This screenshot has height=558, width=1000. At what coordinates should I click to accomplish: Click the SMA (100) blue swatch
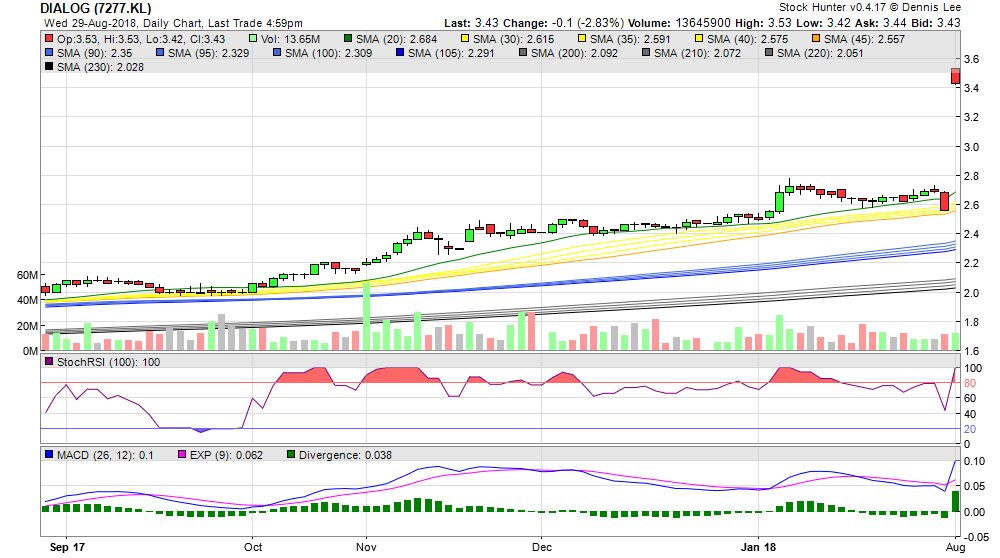point(277,53)
